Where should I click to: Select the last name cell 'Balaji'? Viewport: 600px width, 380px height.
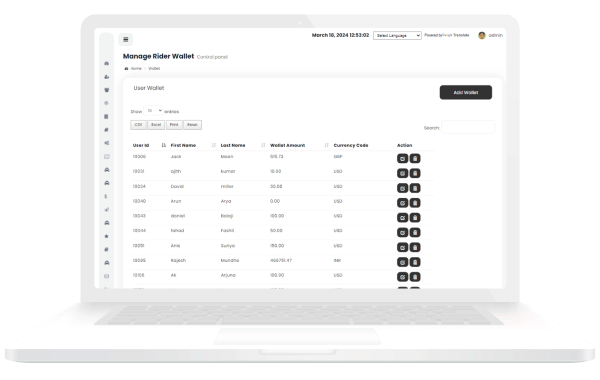pos(227,216)
